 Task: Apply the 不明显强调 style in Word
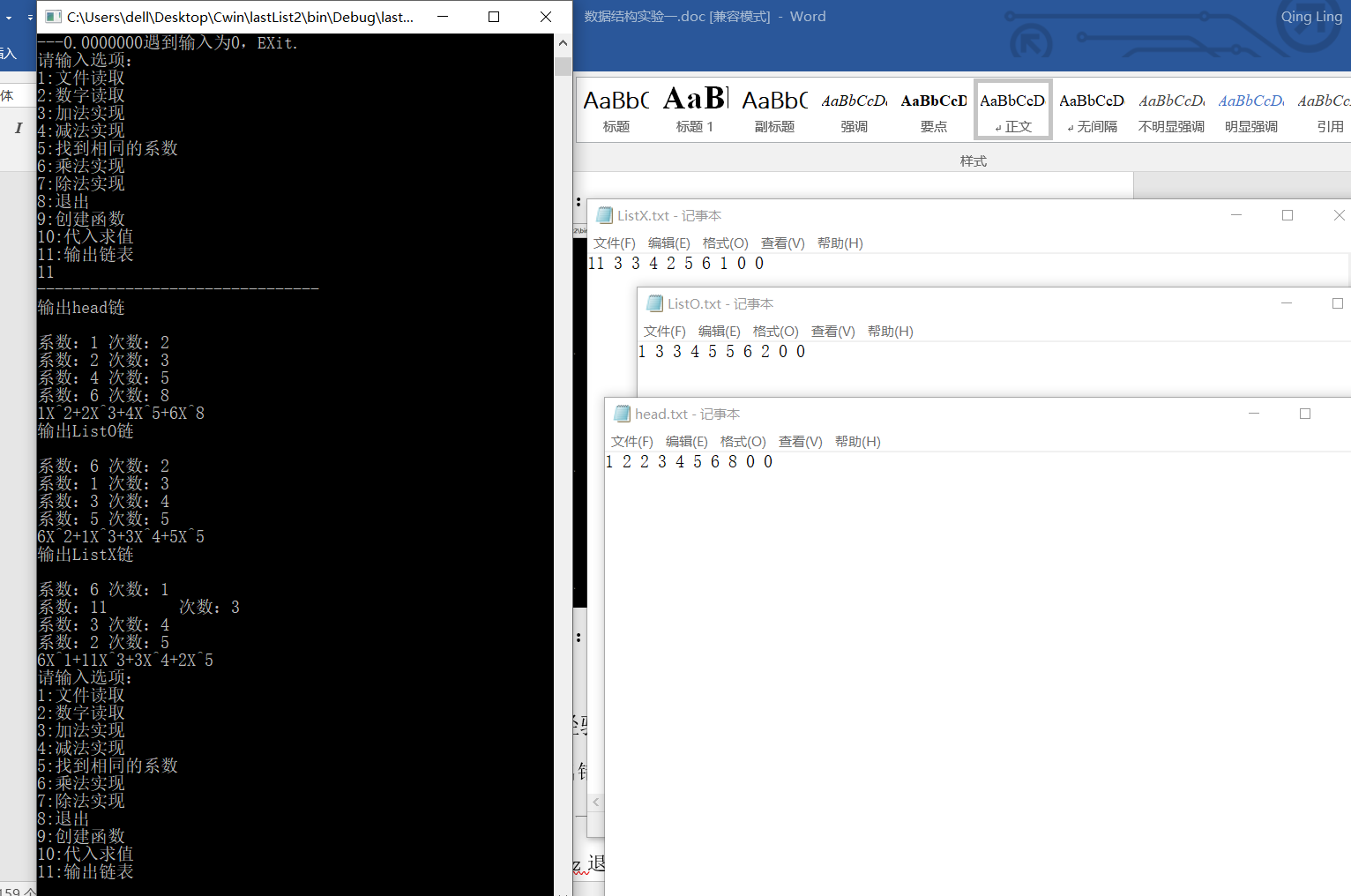point(1171,110)
